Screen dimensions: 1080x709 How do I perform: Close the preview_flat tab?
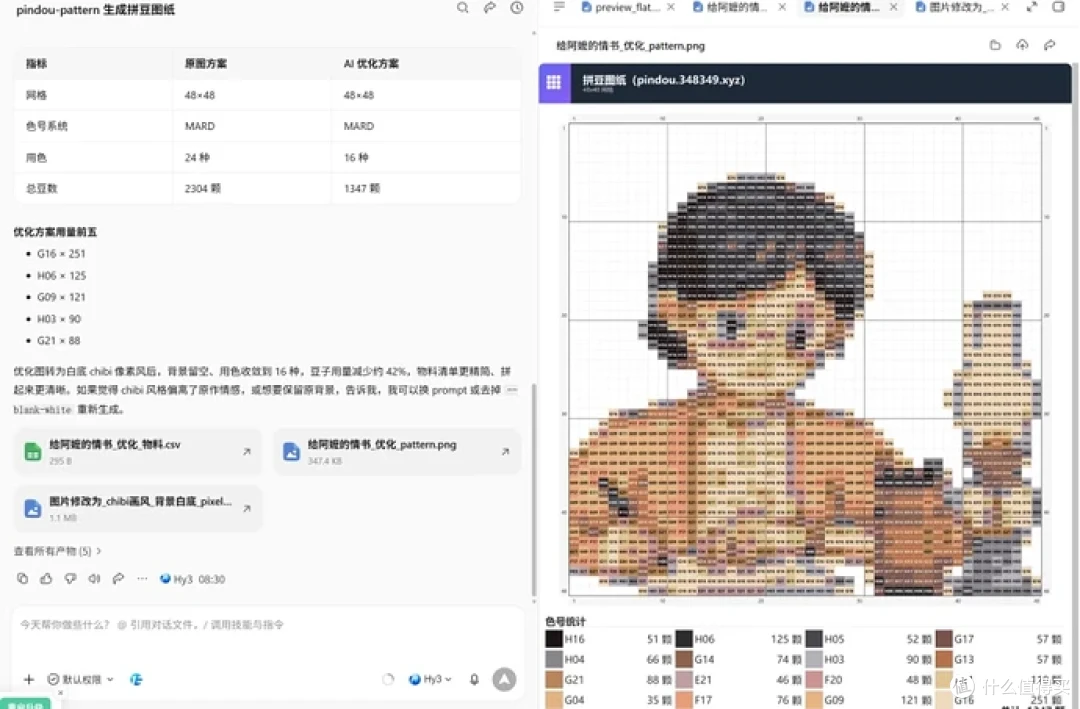pyautogui.click(x=671, y=7)
